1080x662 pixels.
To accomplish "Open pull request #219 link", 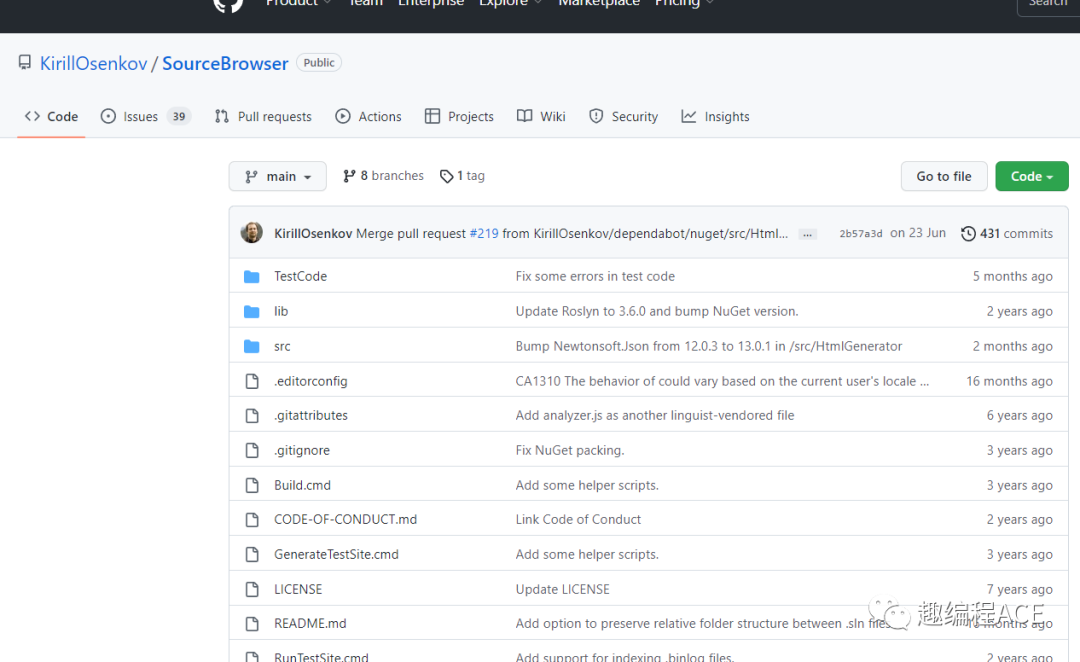I will point(484,234).
